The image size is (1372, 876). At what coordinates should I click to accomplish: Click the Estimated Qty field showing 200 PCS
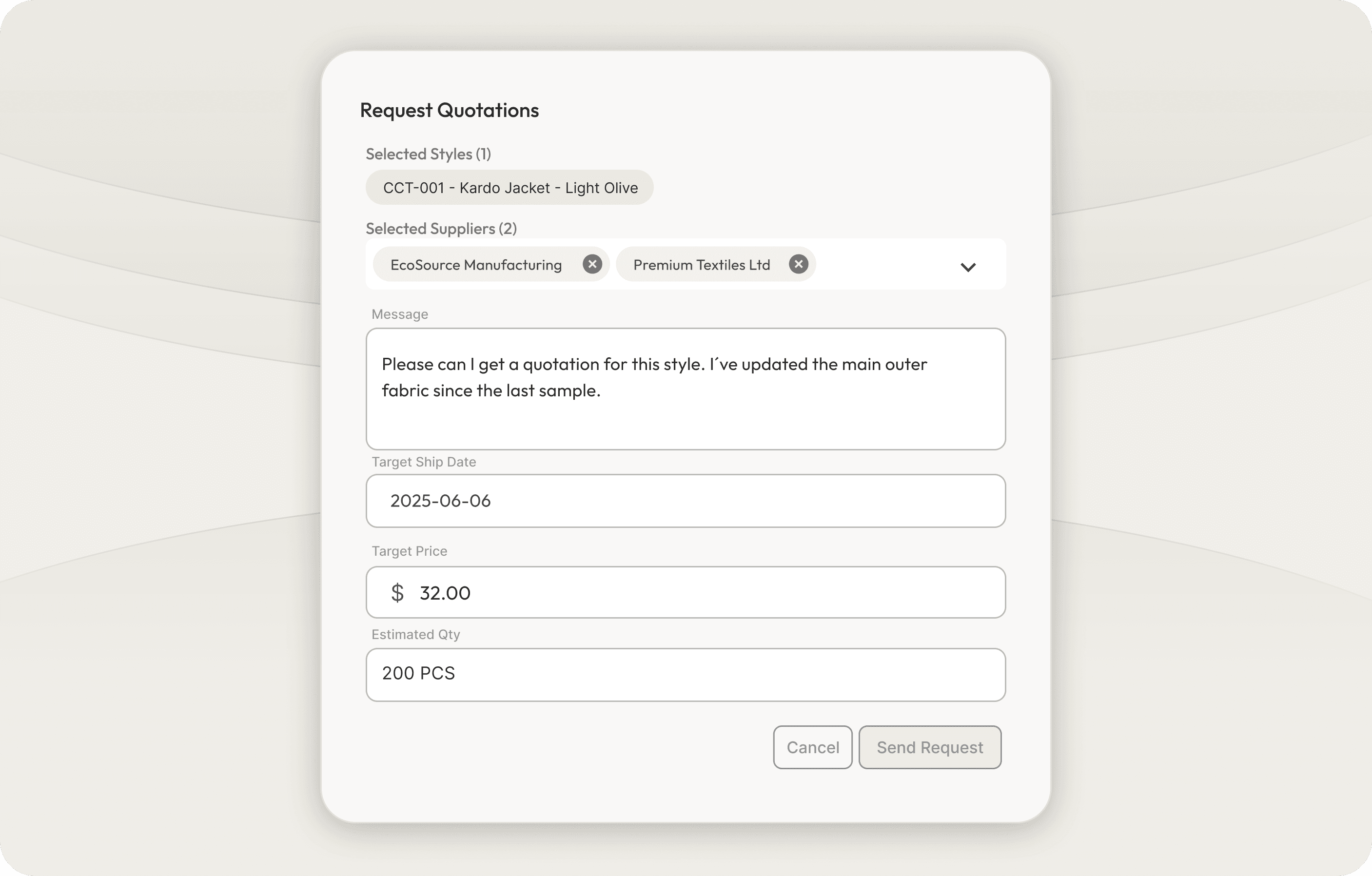(x=685, y=674)
